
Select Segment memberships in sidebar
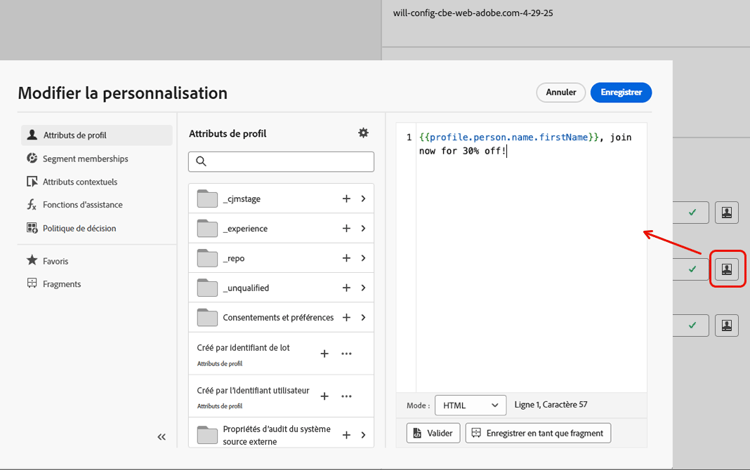(85, 158)
